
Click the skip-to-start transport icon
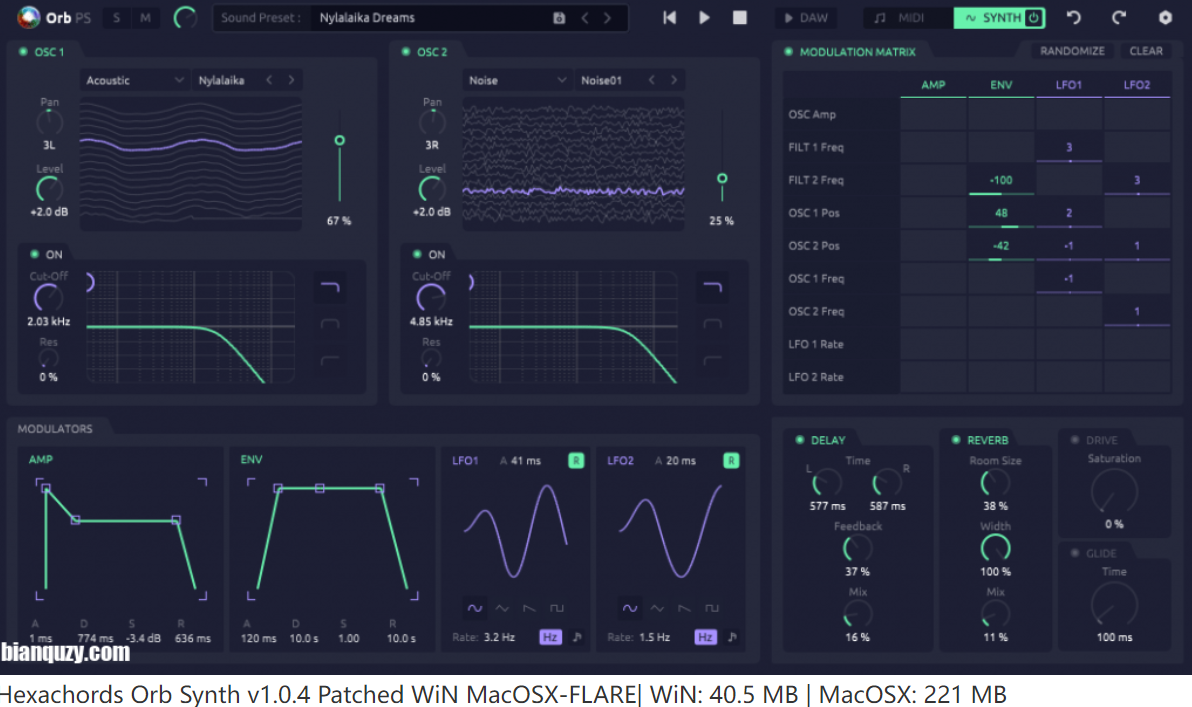tap(670, 18)
